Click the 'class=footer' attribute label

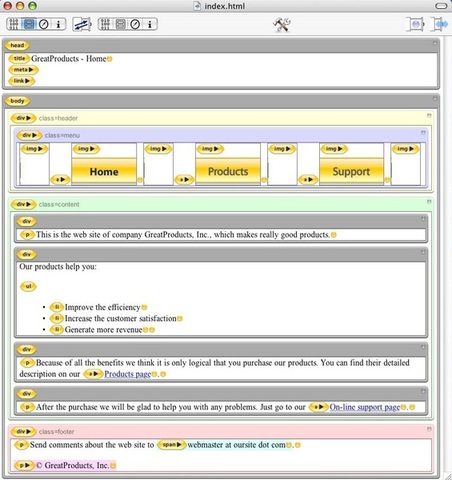(x=56, y=432)
